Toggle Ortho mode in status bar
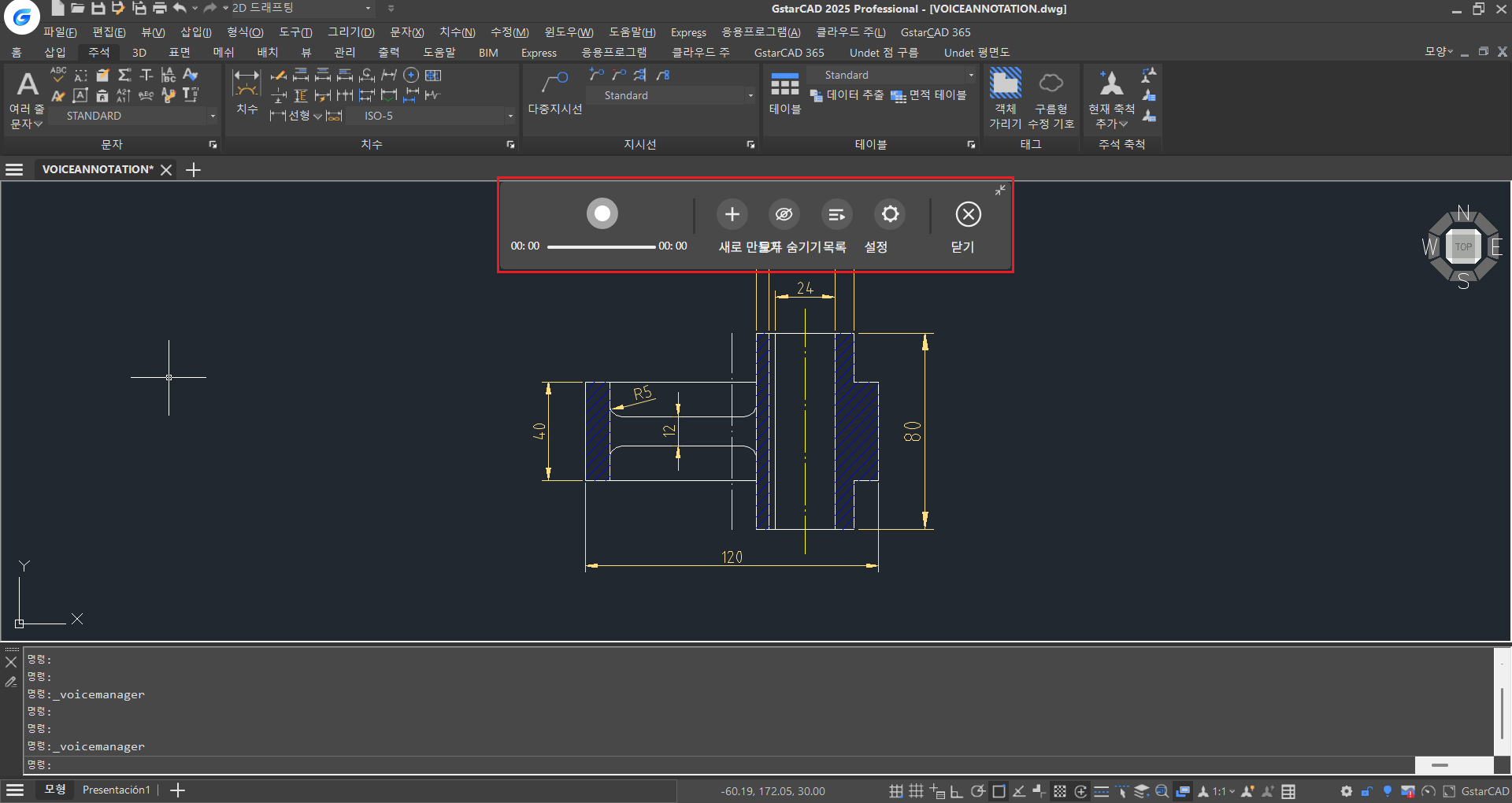 coord(957,791)
